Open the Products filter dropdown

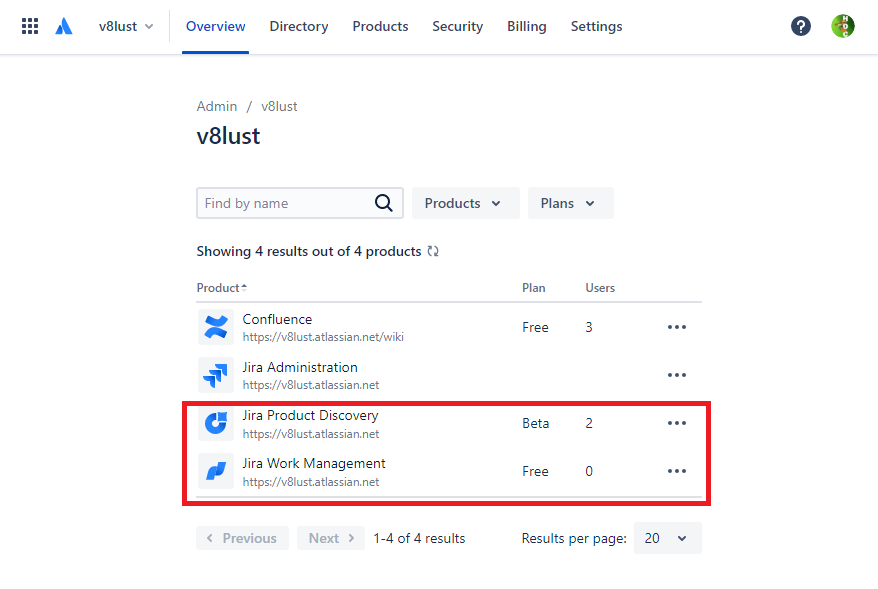coord(466,203)
